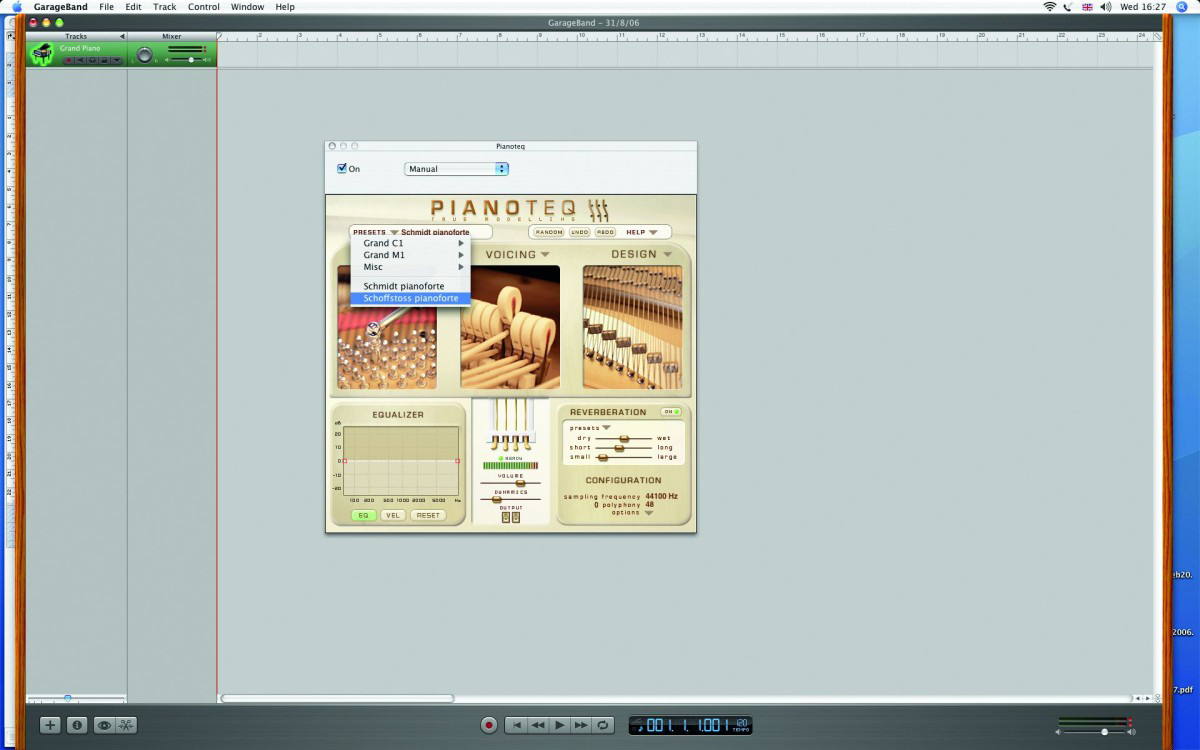The width and height of the screenshot is (1200, 750).
Task: Click the time display LCD
Action: point(690,725)
